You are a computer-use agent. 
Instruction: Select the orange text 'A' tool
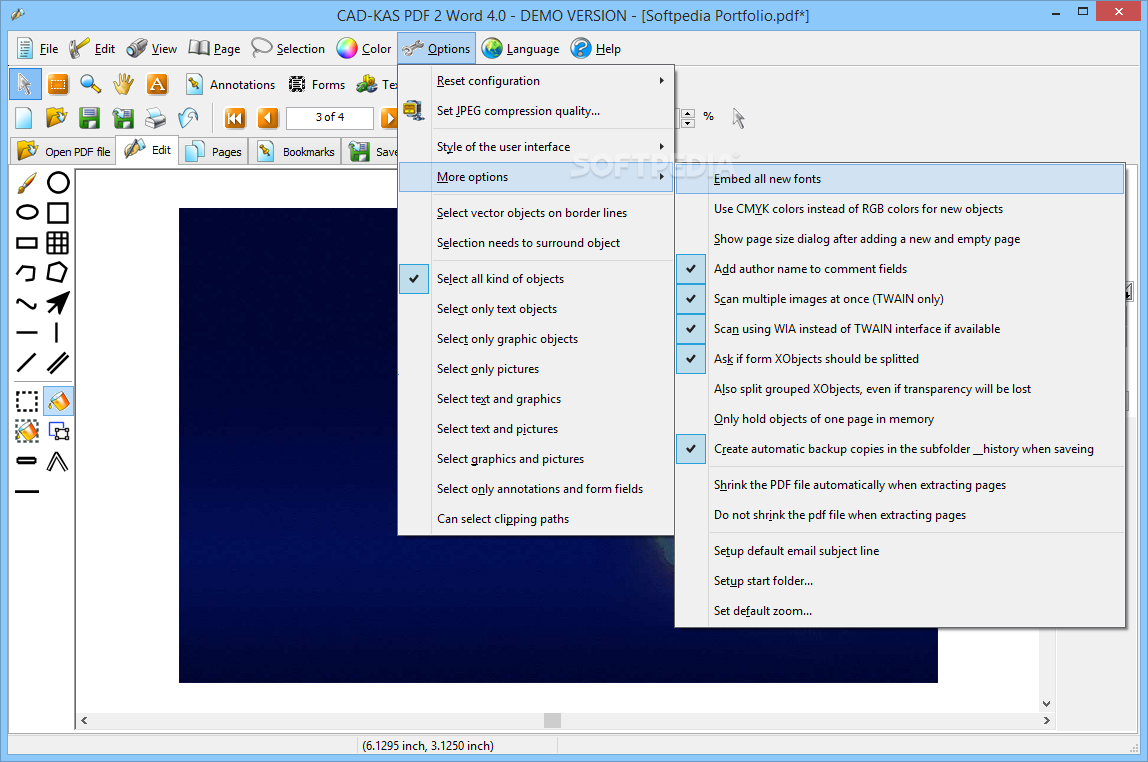pyautogui.click(x=157, y=84)
